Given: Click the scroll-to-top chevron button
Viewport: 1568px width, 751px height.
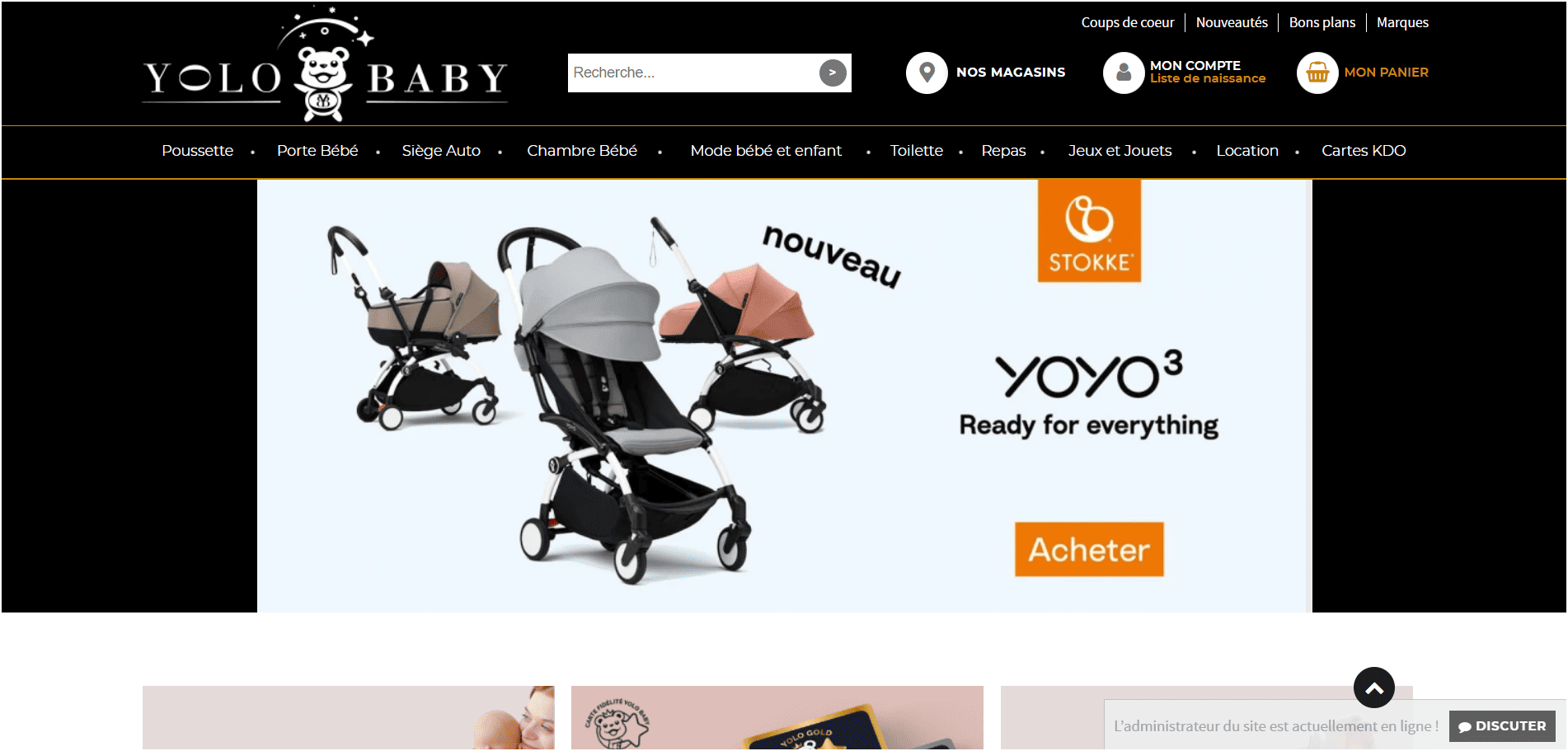Looking at the screenshot, I should [1374, 688].
